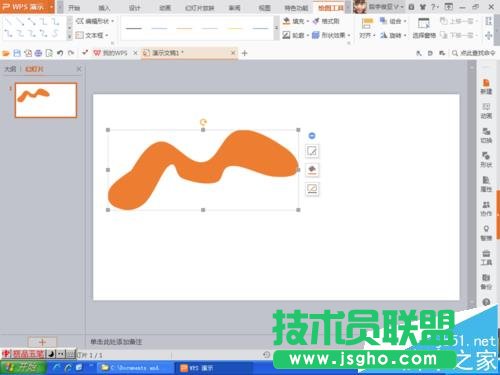
Task: Open the 工具 (Tools) side panel
Action: (x=486, y=257)
